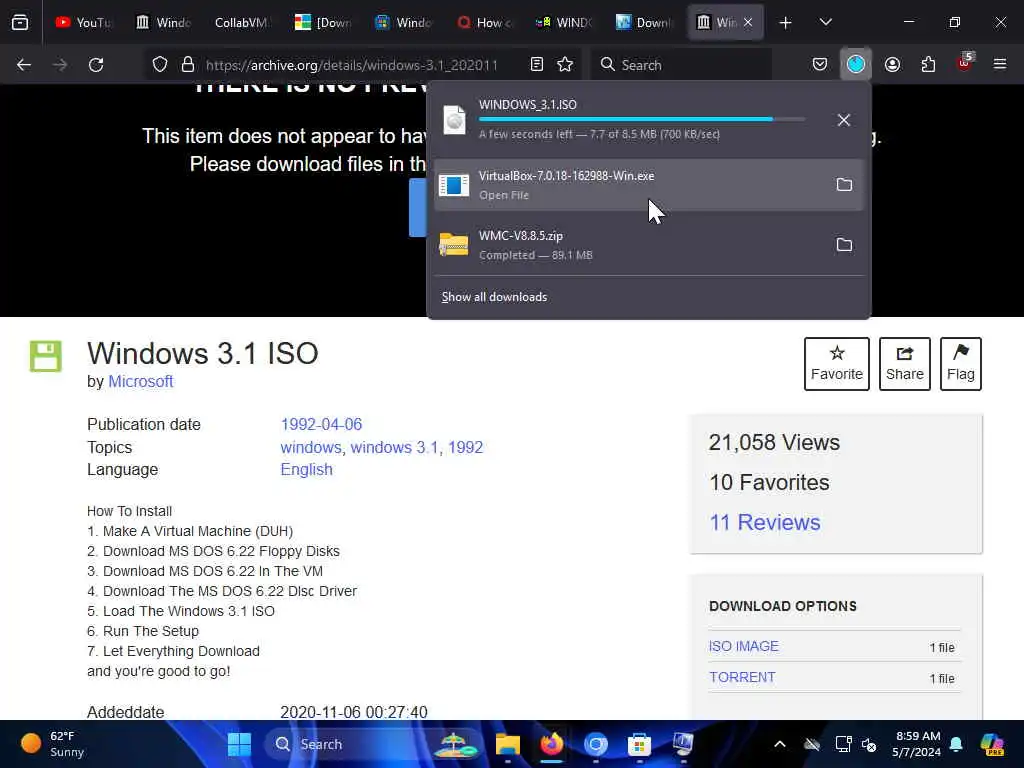
Task: Open the Copilot preview icon in taskbar
Action: click(992, 744)
